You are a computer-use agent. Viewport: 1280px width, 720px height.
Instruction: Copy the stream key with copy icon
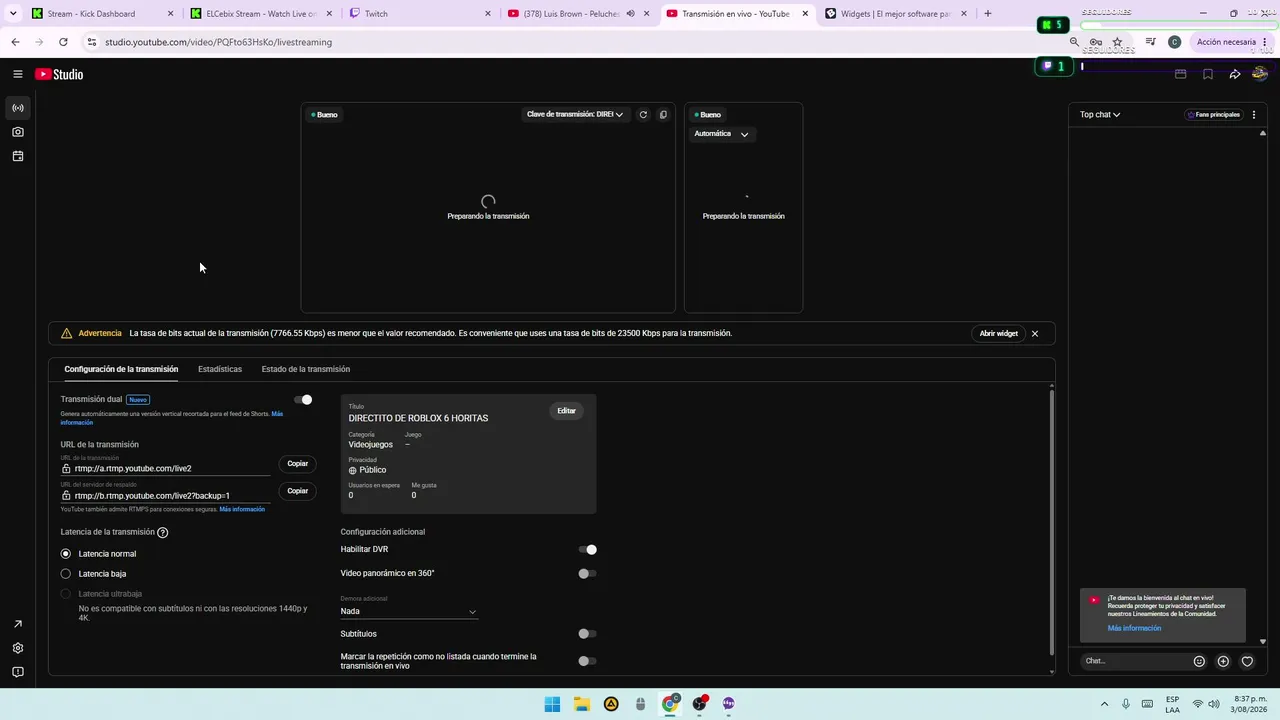[663, 115]
